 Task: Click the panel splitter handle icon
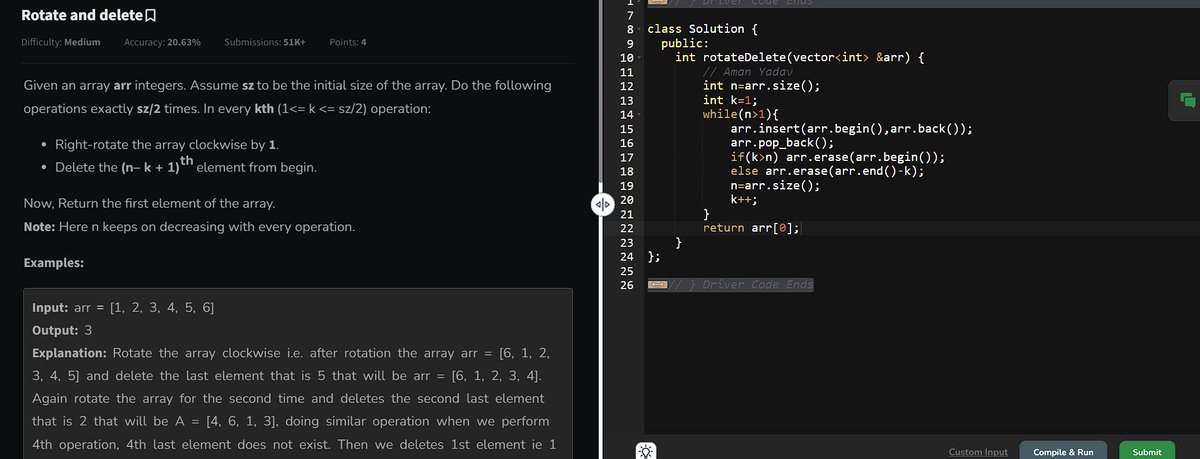point(601,204)
